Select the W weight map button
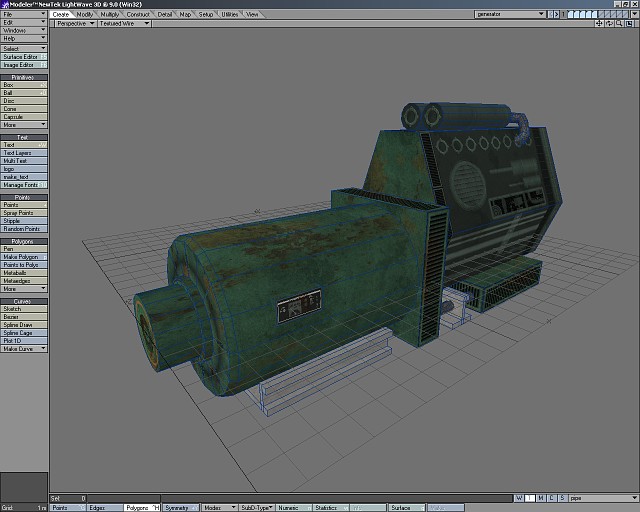 (519, 498)
